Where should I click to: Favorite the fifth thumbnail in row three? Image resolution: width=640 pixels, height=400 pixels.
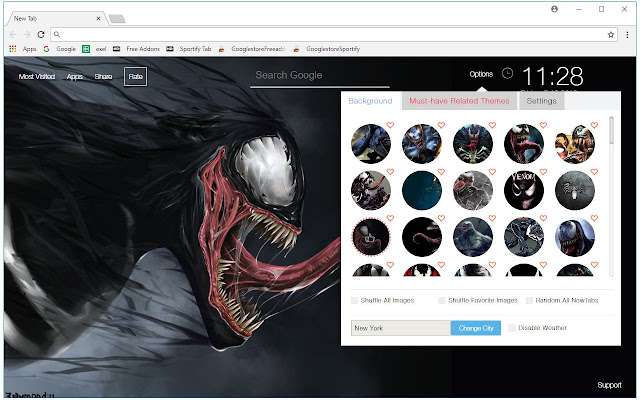(x=594, y=218)
